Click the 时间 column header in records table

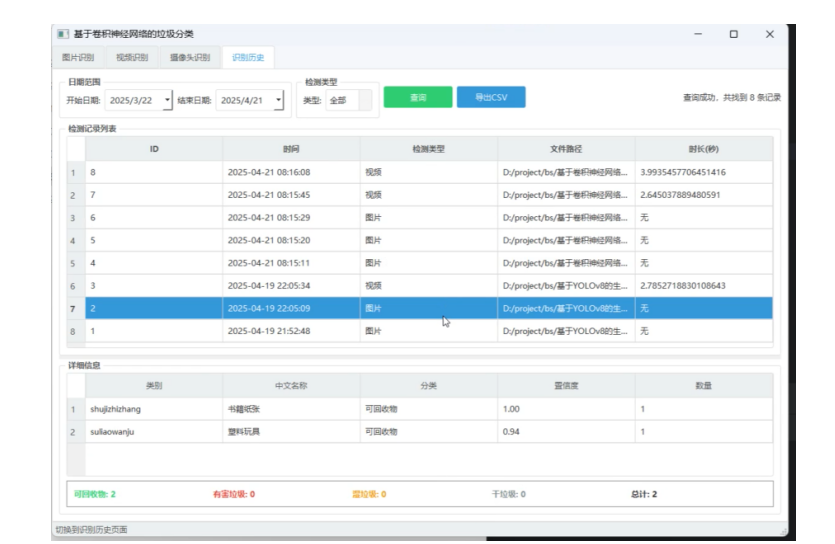pos(291,149)
